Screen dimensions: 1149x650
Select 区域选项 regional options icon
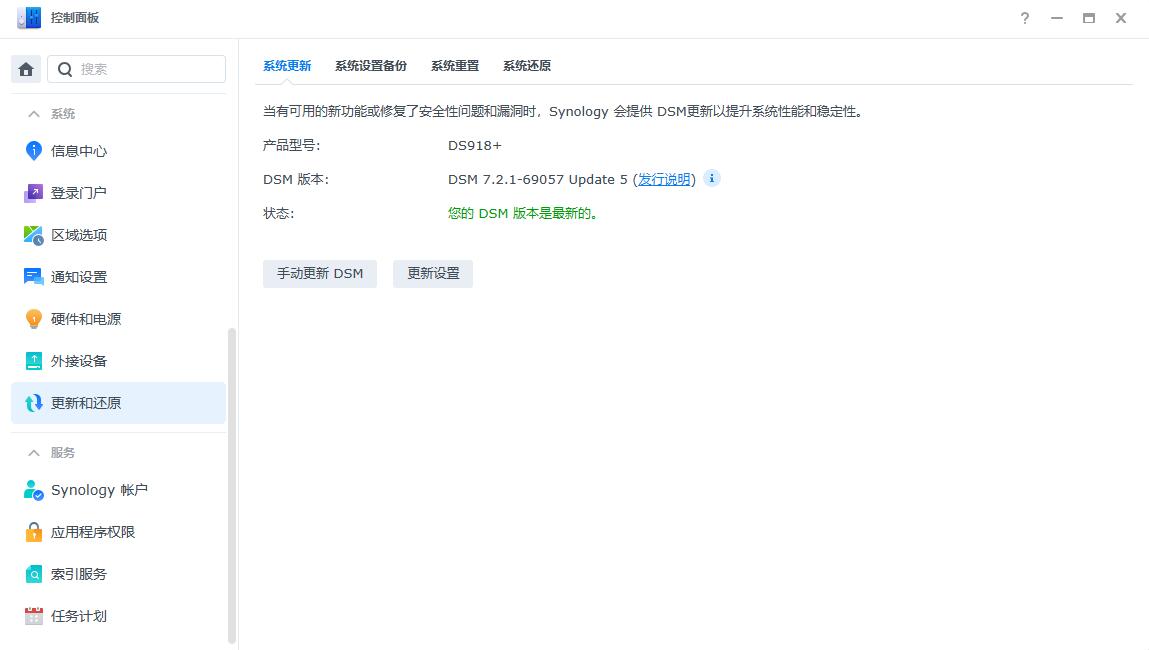pyautogui.click(x=34, y=235)
